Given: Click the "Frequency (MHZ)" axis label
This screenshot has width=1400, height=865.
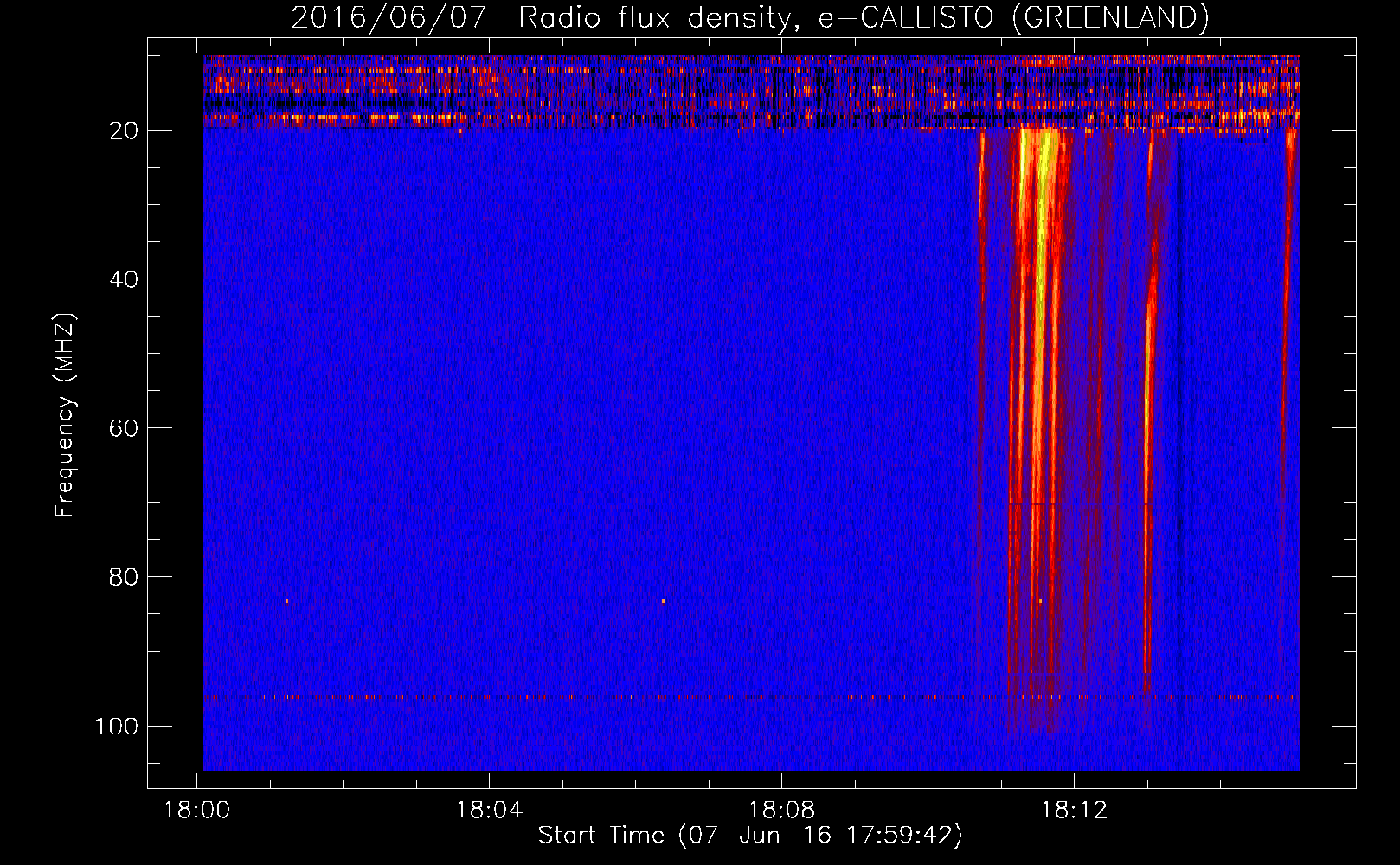Looking at the screenshot, I should (65, 415).
